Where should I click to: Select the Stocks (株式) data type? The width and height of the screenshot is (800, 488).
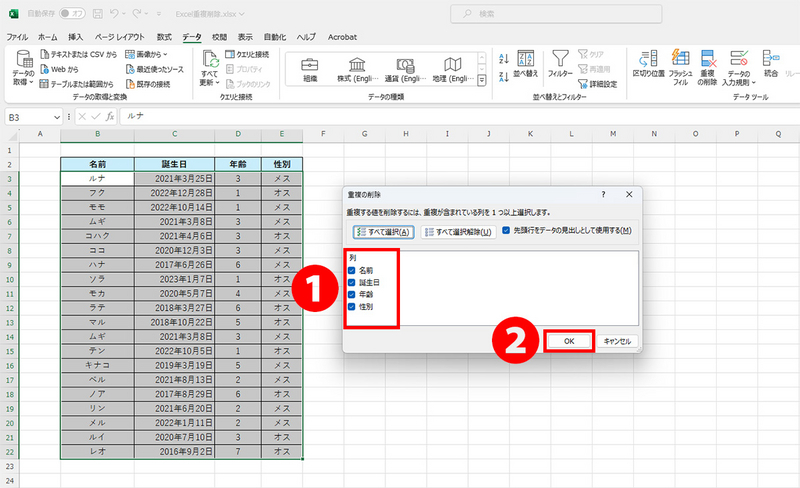(x=357, y=69)
